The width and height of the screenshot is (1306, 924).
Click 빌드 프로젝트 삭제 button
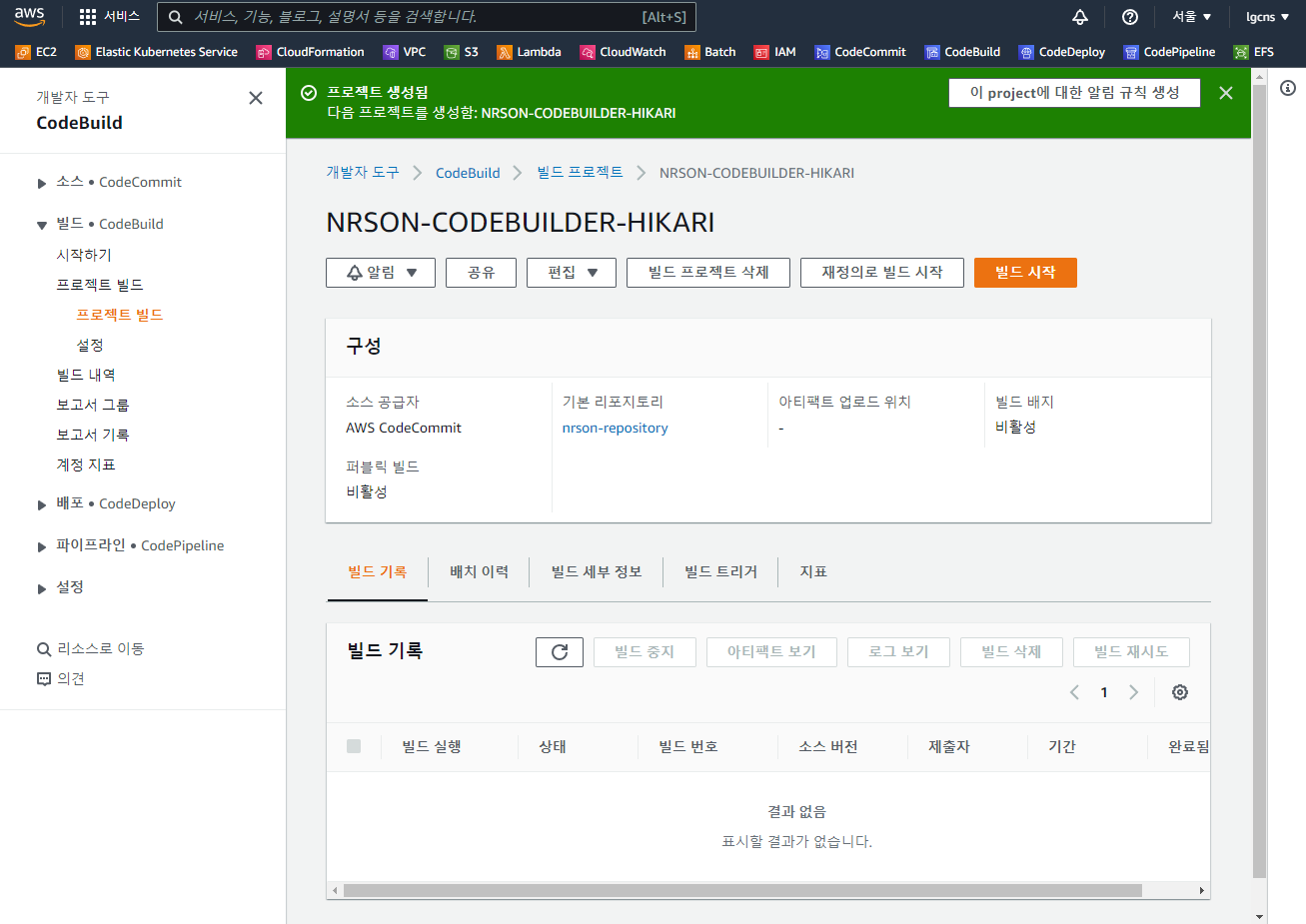[708, 273]
